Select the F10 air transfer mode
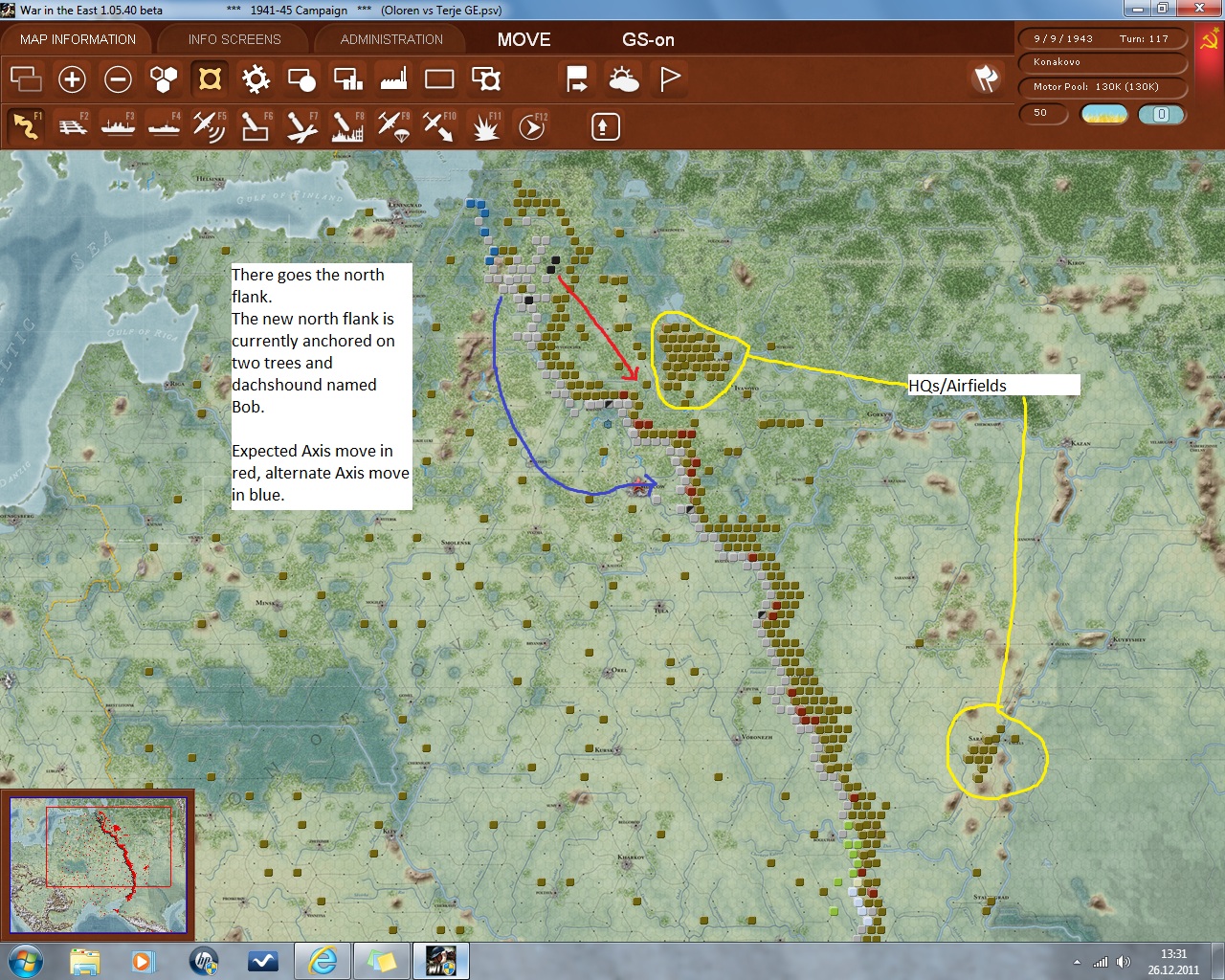This screenshot has height=980, width=1225. click(x=439, y=125)
